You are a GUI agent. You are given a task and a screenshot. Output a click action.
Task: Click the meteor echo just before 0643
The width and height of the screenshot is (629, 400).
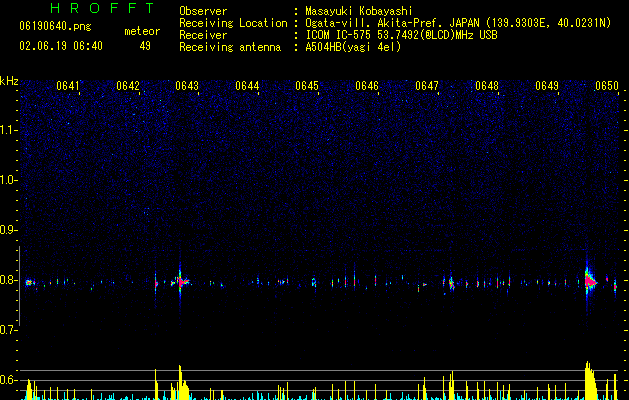point(181,282)
